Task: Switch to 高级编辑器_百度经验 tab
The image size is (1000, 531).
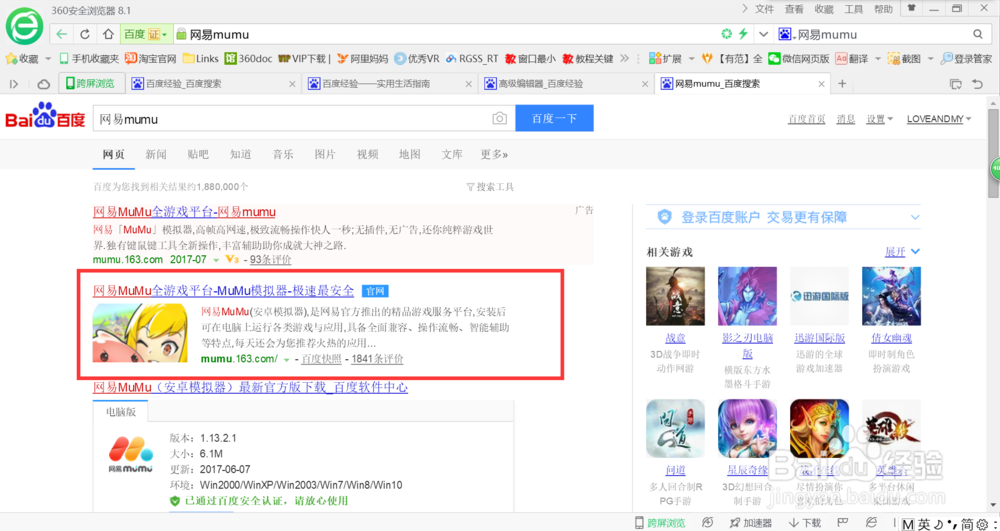Action: click(566, 84)
